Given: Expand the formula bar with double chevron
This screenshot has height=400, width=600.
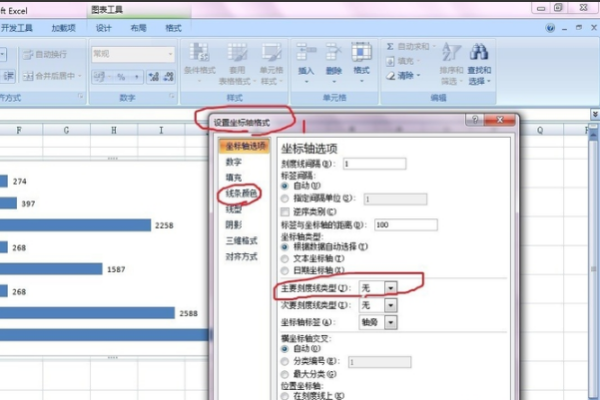Looking at the screenshot, I should pos(595,114).
